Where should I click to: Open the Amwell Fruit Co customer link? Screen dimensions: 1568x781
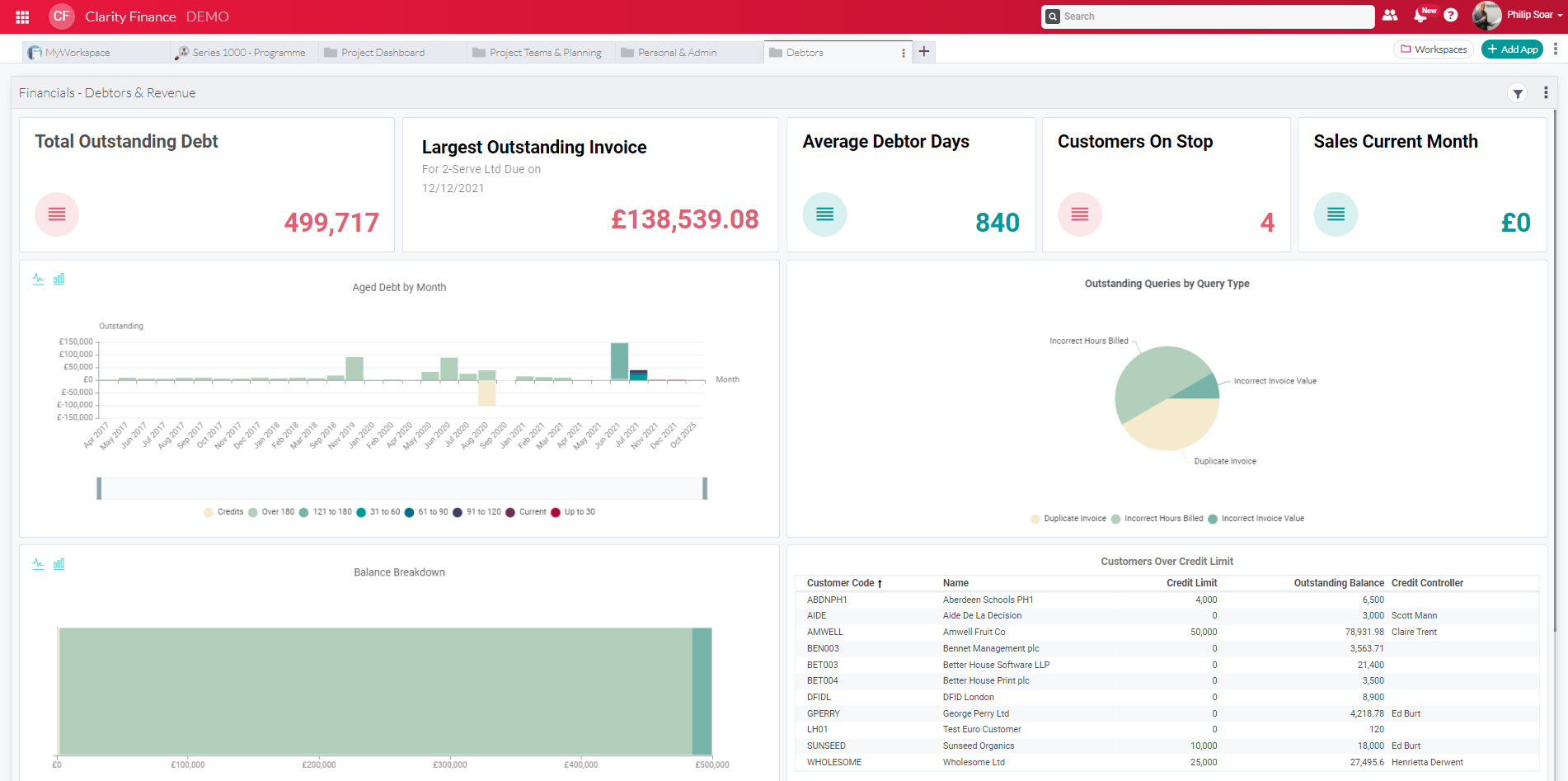click(974, 632)
